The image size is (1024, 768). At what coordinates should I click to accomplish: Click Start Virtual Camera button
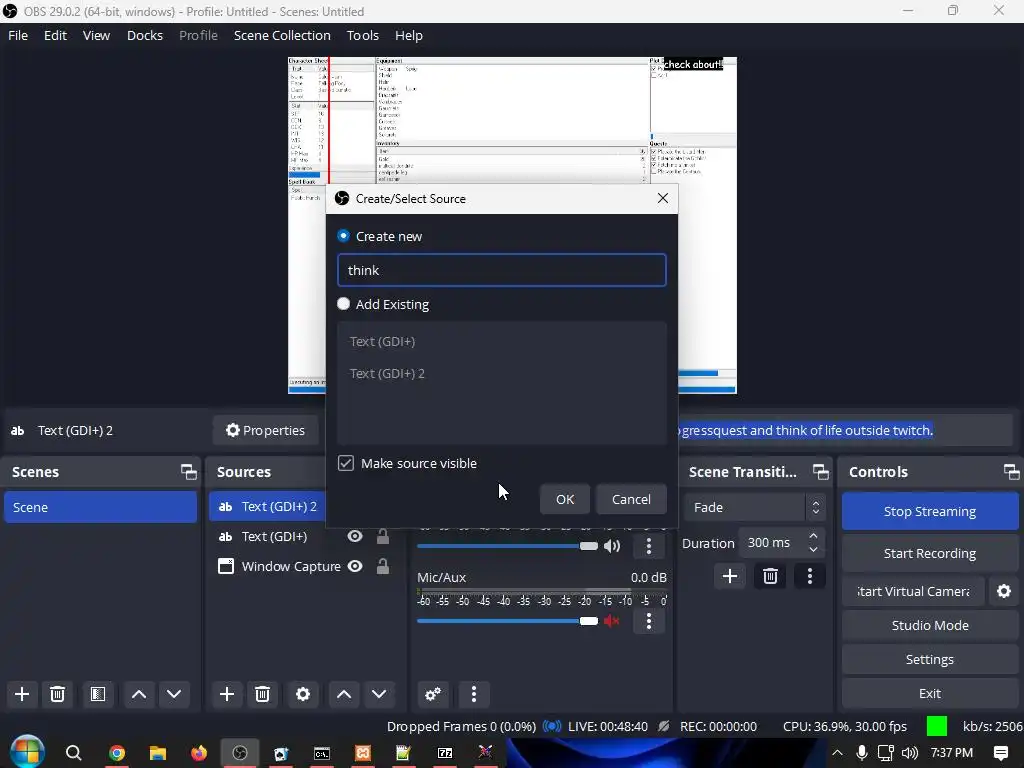pos(913,592)
